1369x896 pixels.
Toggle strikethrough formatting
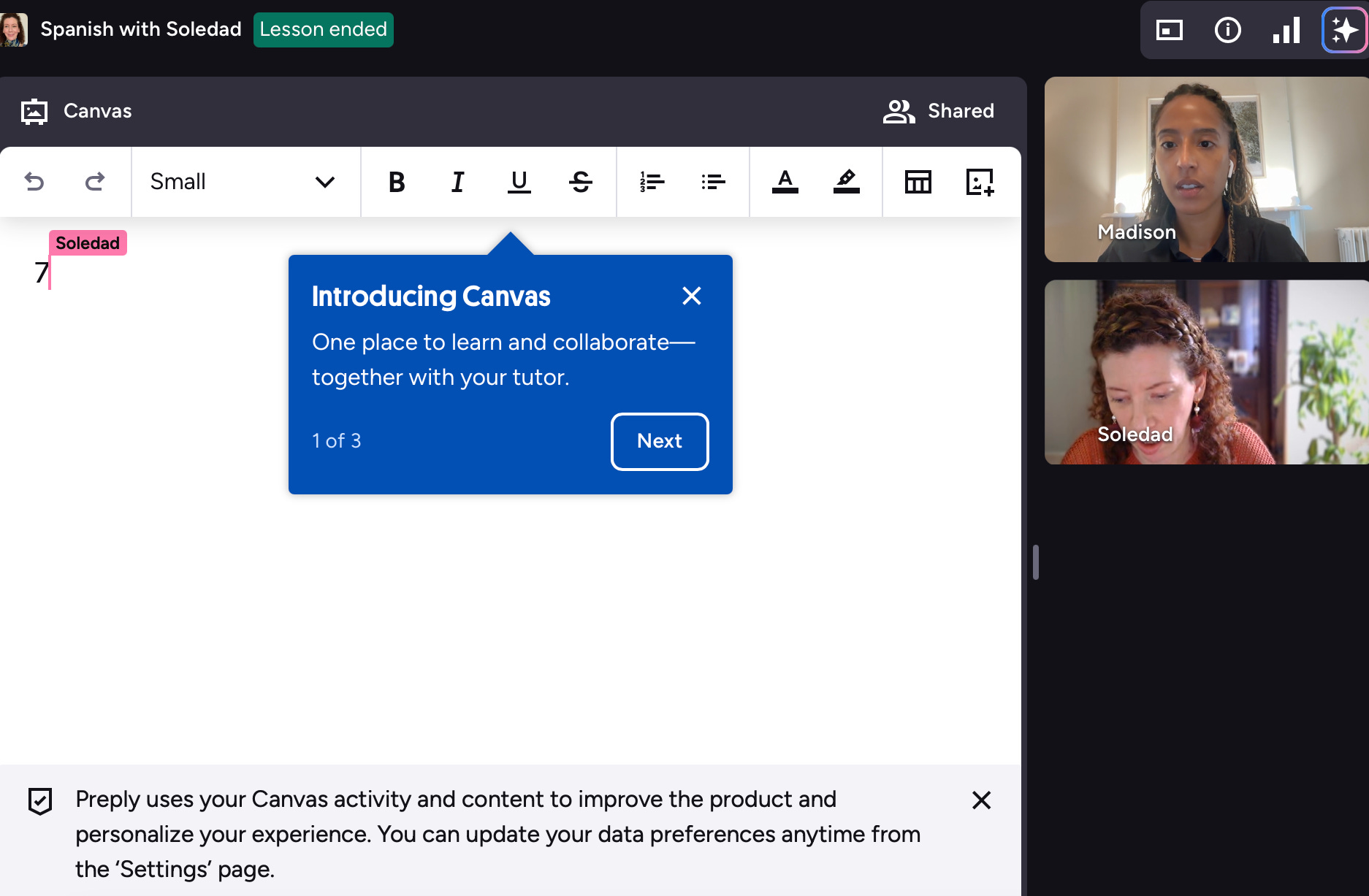tap(581, 181)
